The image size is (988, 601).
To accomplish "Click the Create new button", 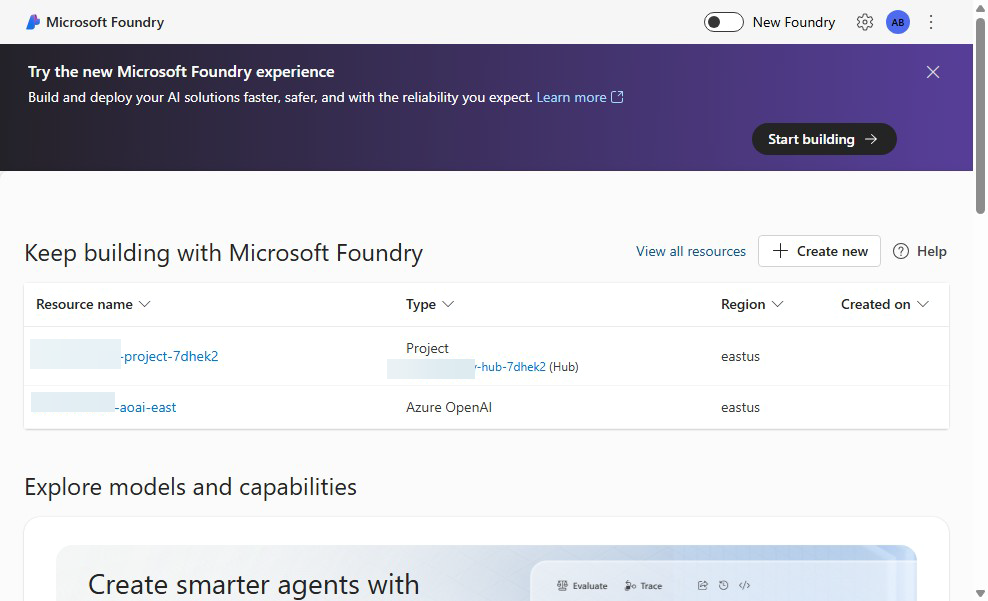I will tap(819, 251).
